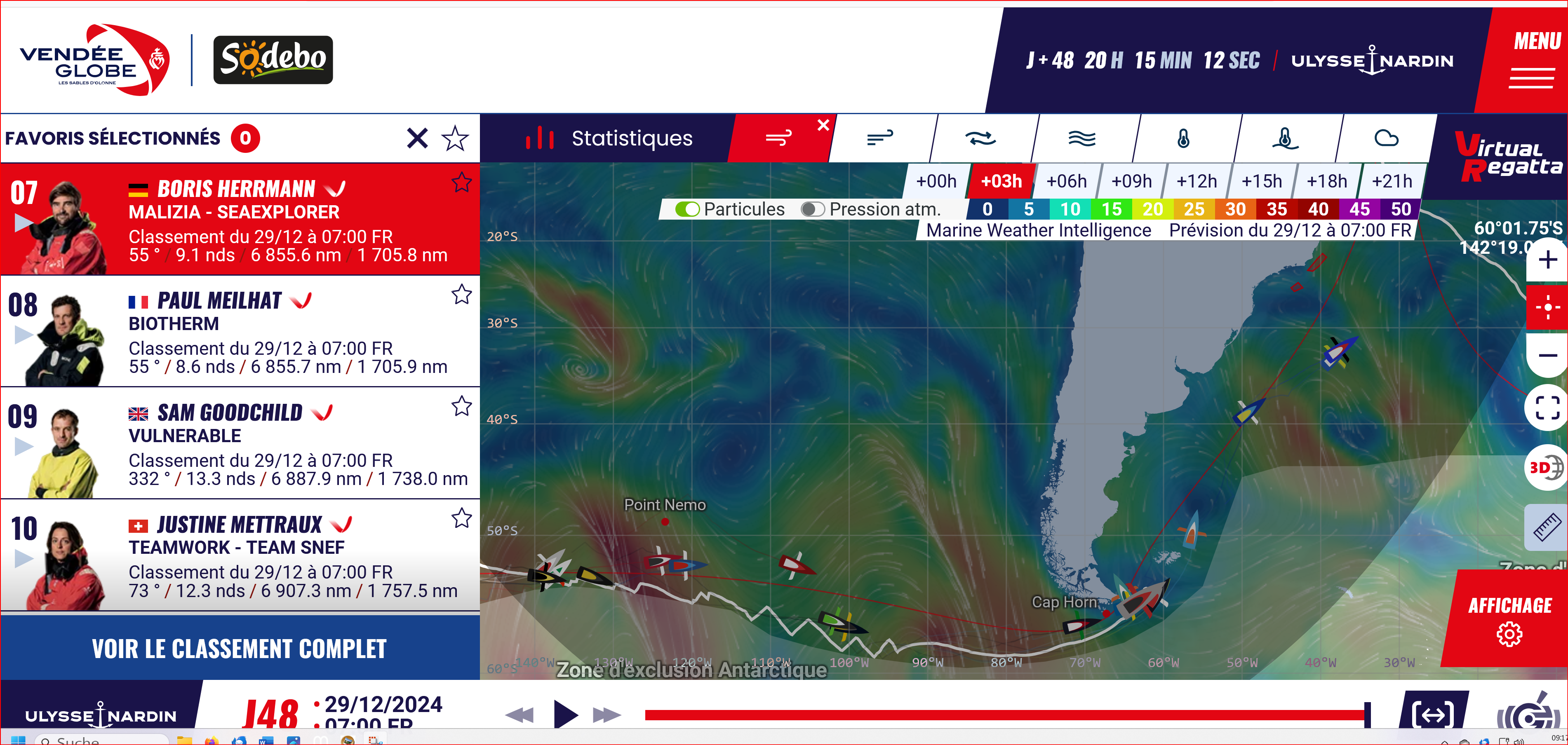
Task: Click the Sodebo sponsor logo
Action: (x=273, y=60)
